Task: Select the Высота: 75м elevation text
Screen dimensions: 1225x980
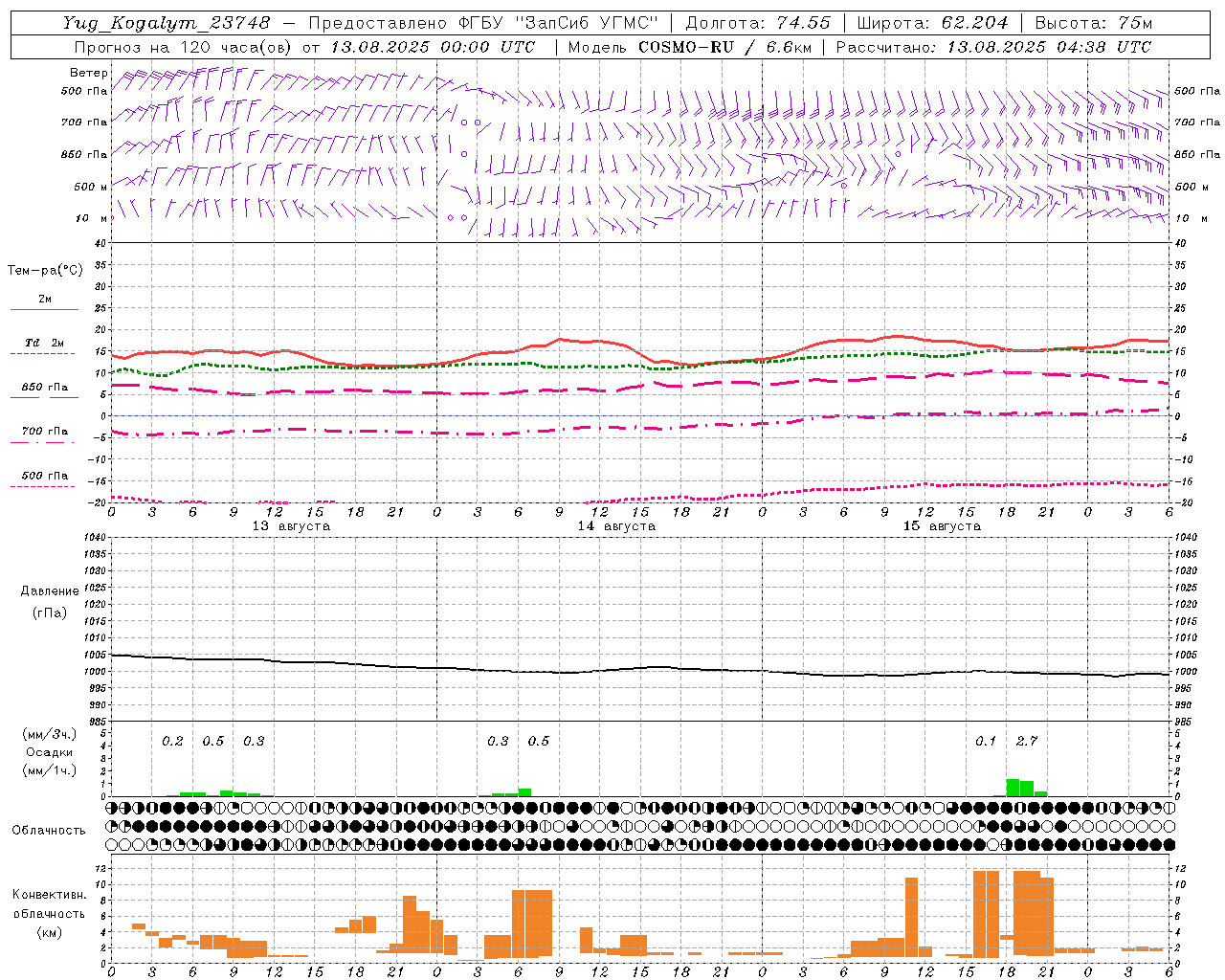Action: [1094, 23]
